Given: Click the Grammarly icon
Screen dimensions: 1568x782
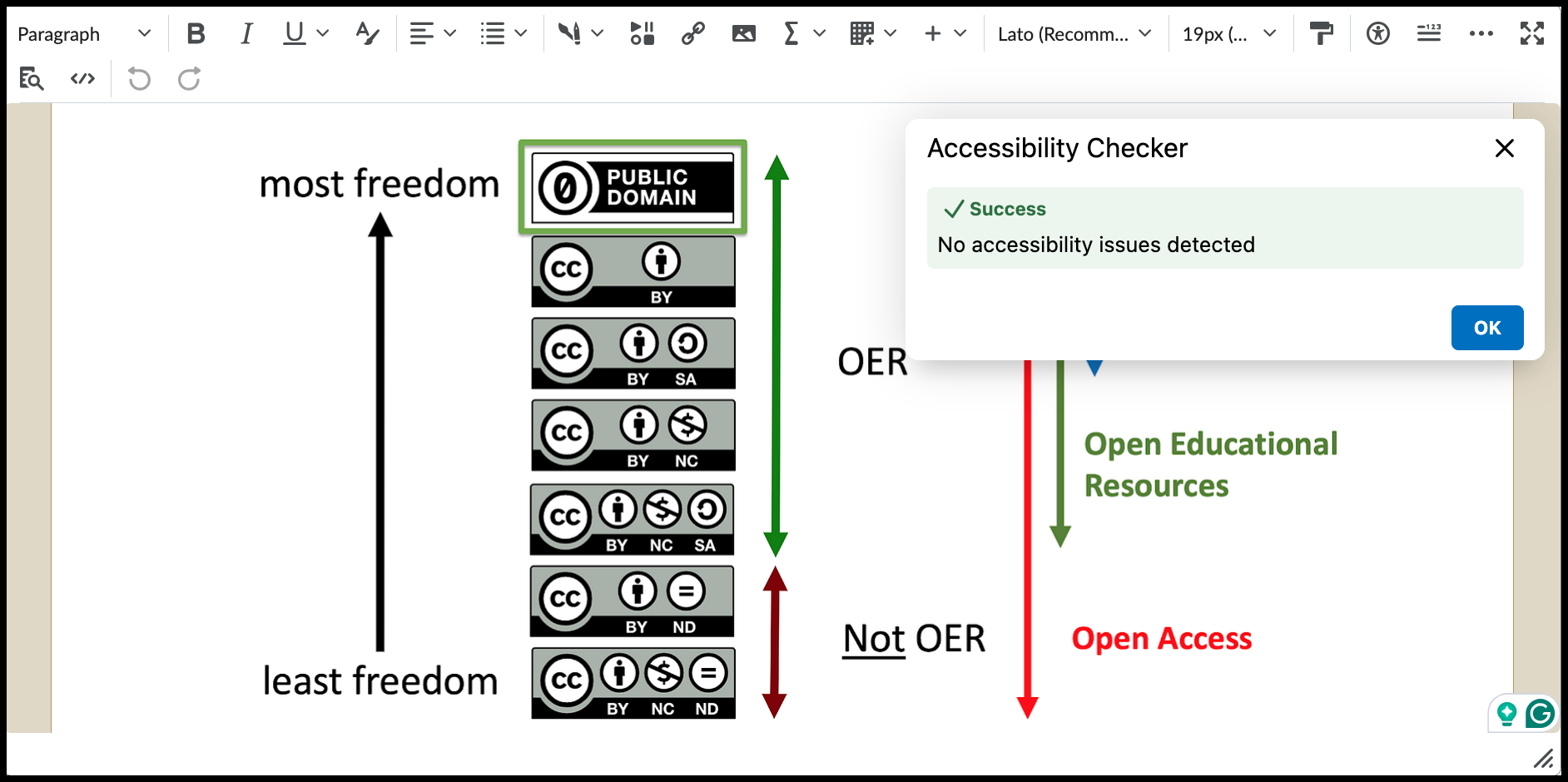Looking at the screenshot, I should [1541, 714].
